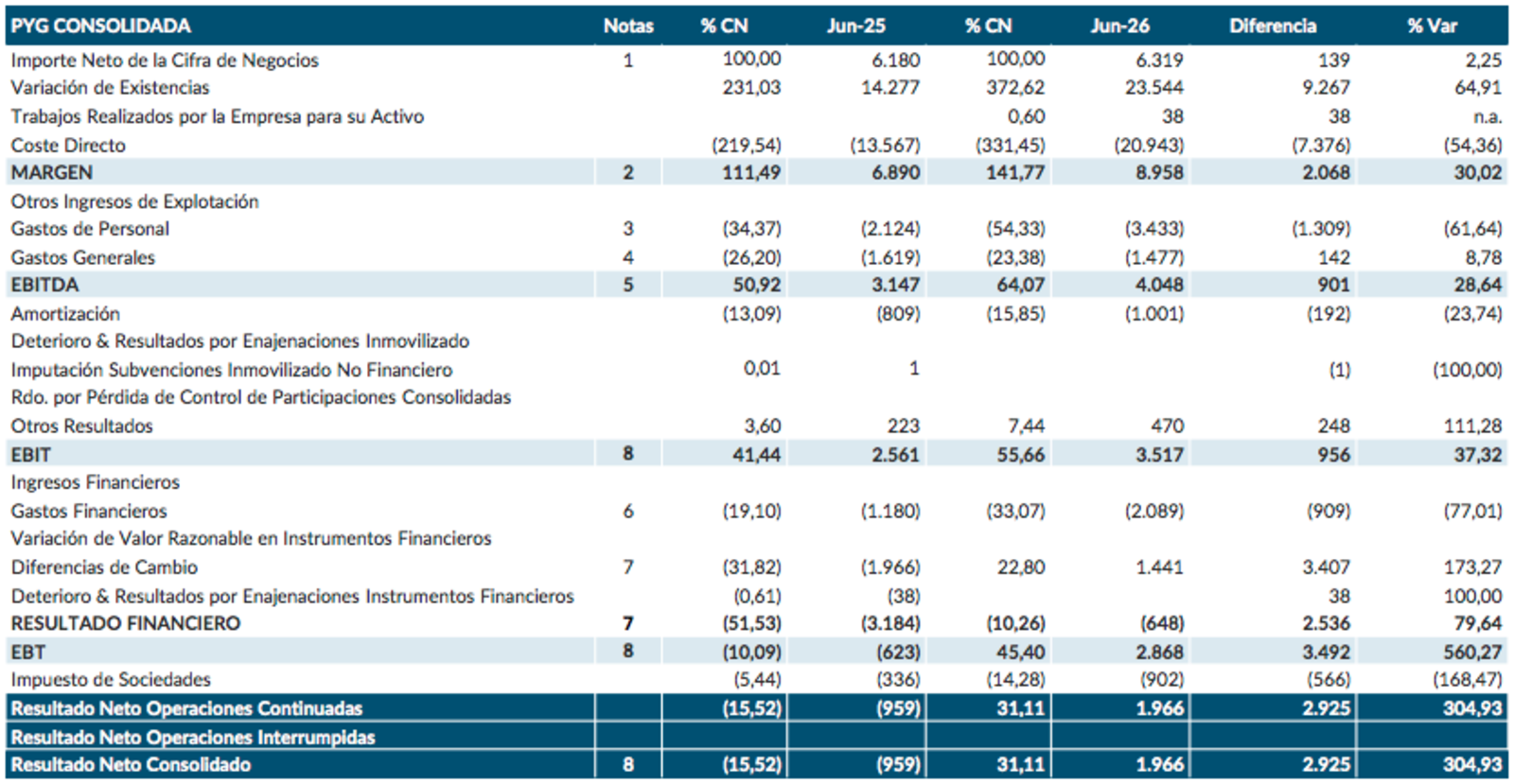Click the 'Amortización' row label
Screen dimensions: 1514x784
point(65,314)
